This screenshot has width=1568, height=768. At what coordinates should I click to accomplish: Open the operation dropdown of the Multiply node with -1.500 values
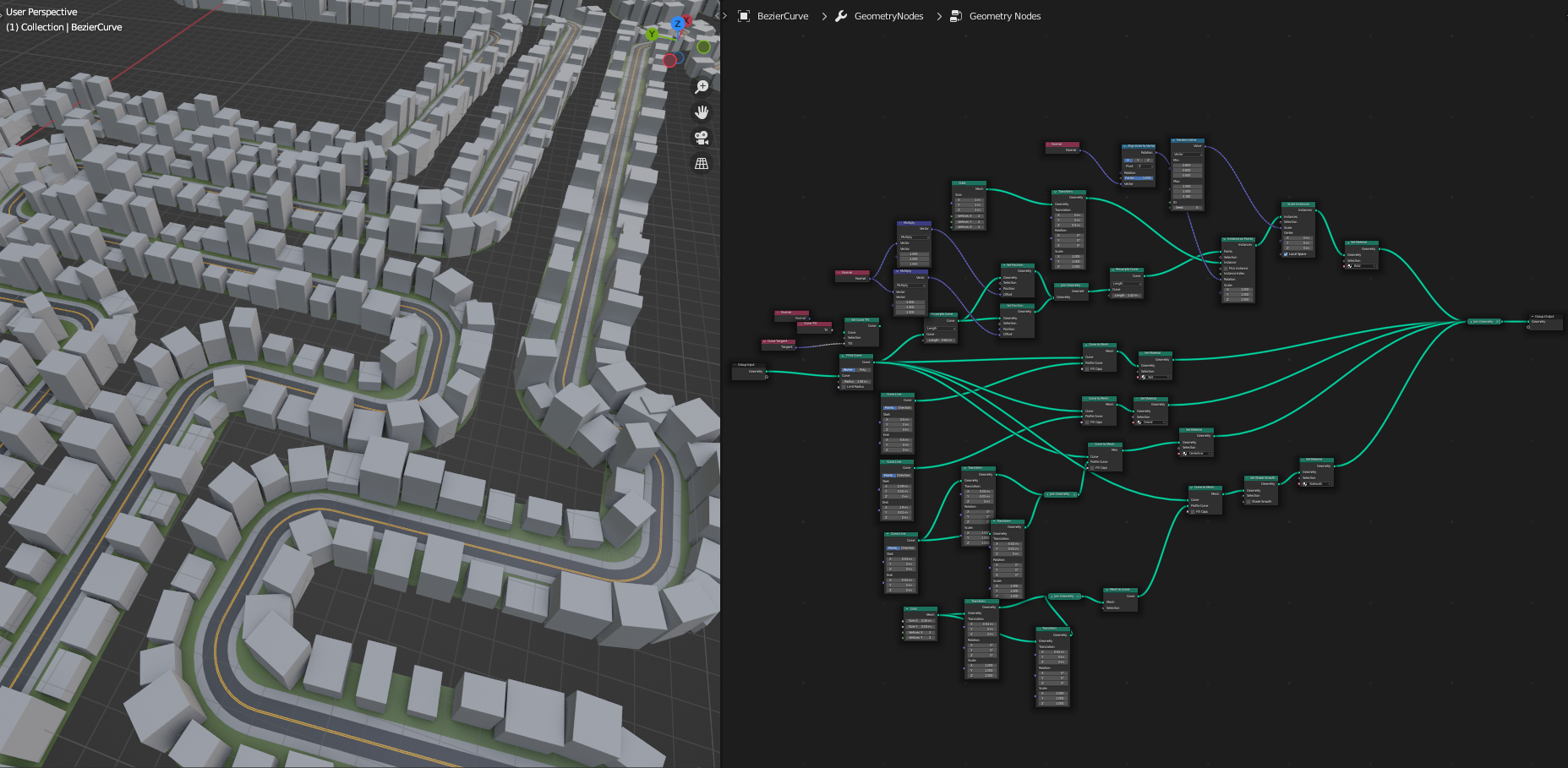910,286
